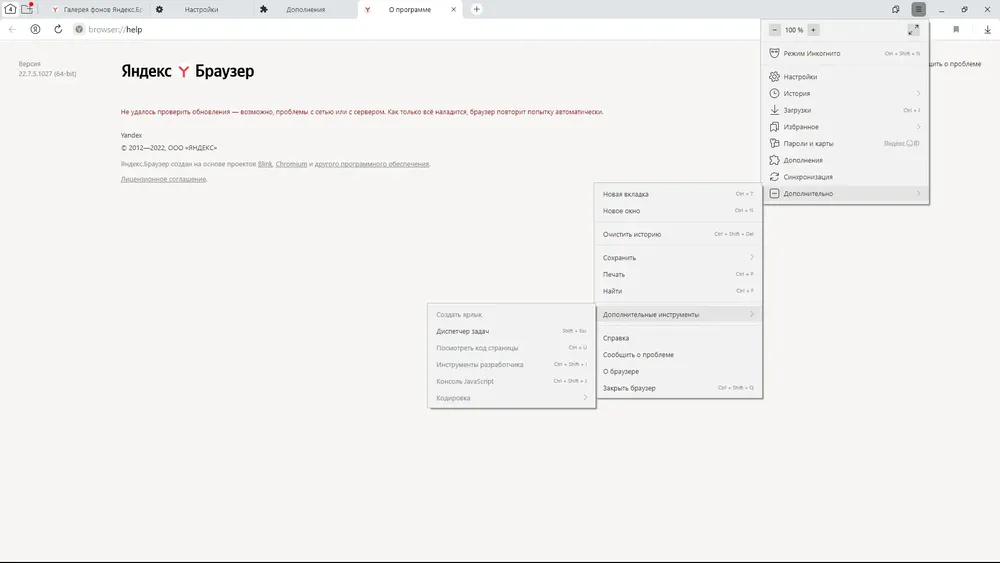Expand Дополнительные инструменты submenu
The height and width of the screenshot is (563, 1000).
[678, 314]
